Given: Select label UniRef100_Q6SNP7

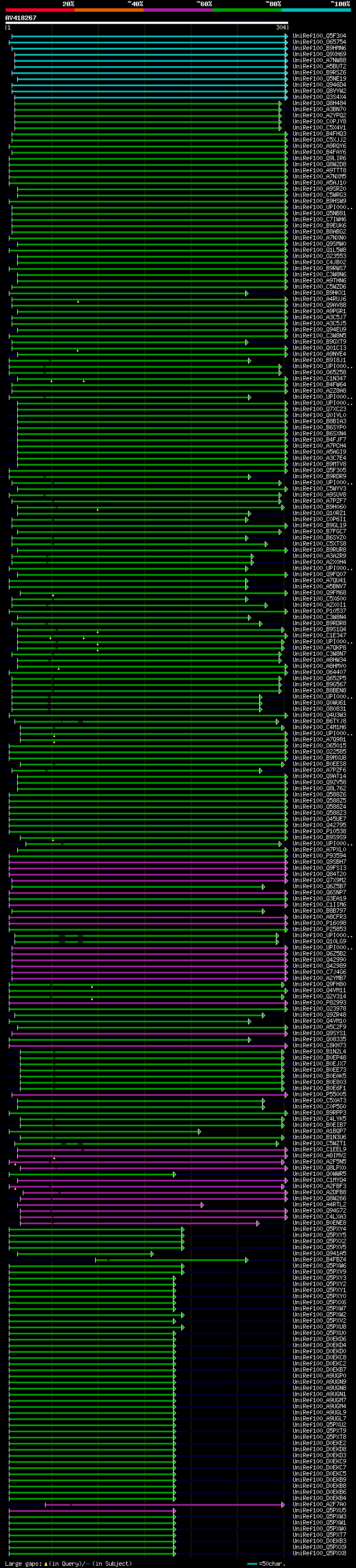Looking at the screenshot, I should [319, 892].
